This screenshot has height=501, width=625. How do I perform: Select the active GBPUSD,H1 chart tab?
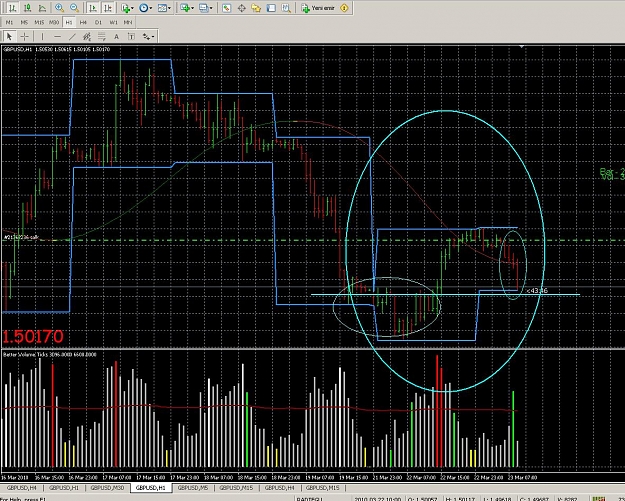click(150, 488)
